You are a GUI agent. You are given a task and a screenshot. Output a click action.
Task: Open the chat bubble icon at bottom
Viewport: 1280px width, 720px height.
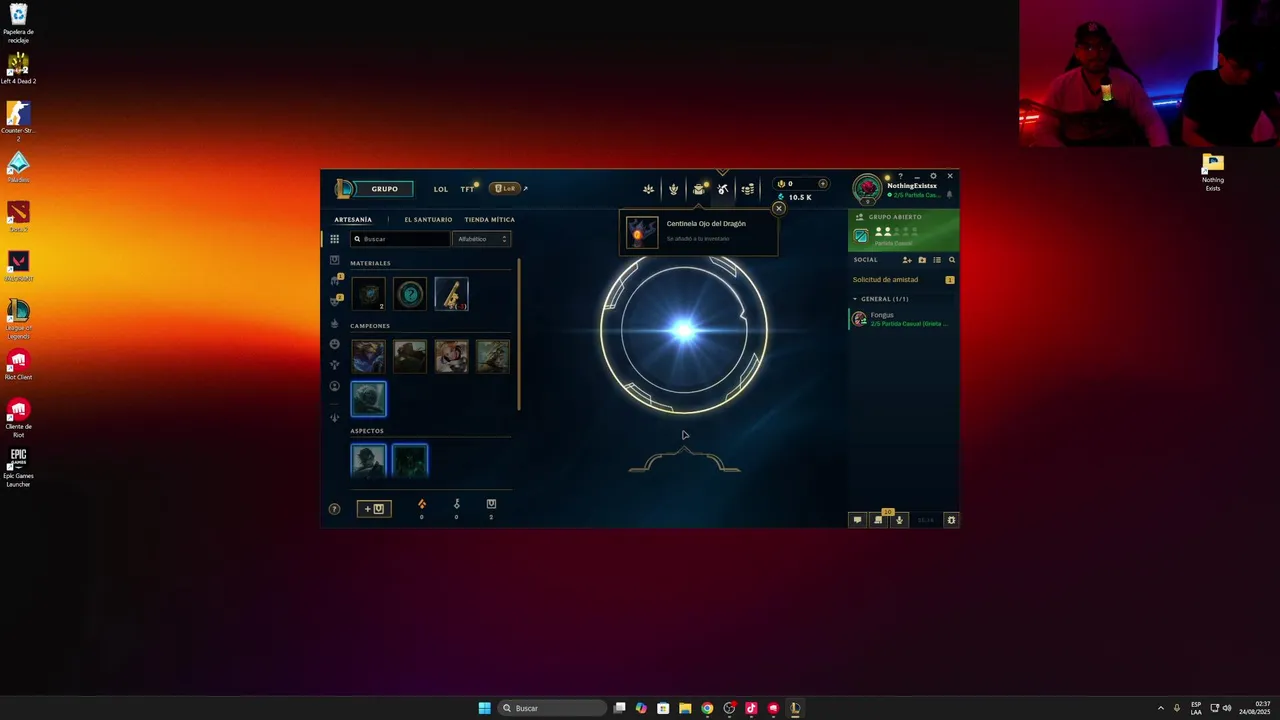[857, 520]
